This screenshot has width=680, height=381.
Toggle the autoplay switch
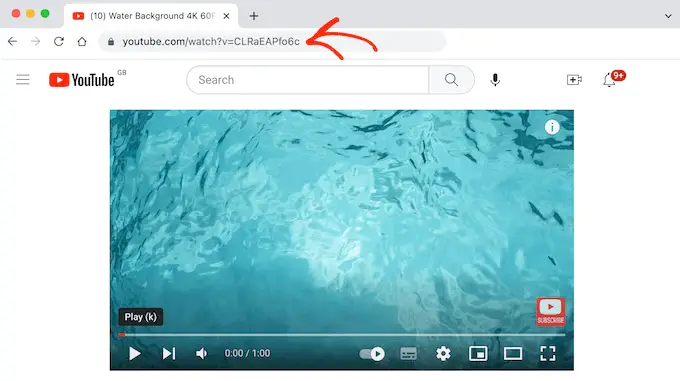click(x=372, y=354)
